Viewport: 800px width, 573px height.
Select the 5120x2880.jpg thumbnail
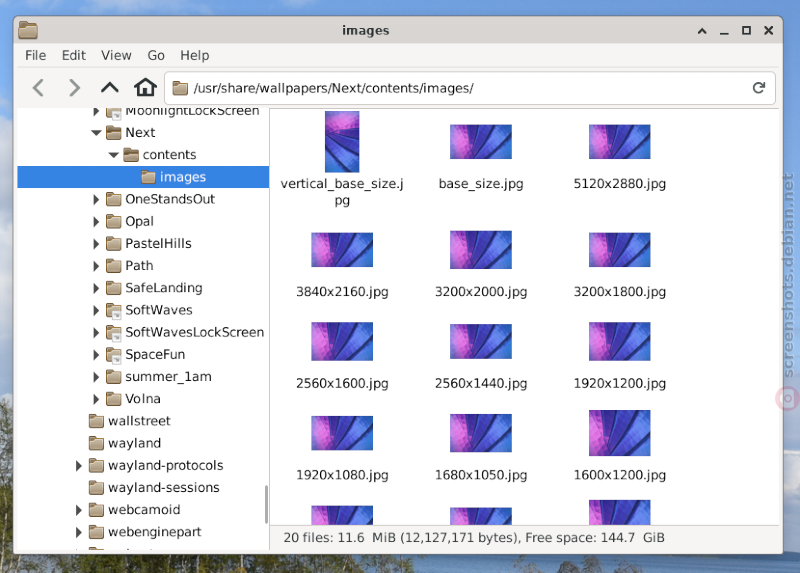pos(619,142)
